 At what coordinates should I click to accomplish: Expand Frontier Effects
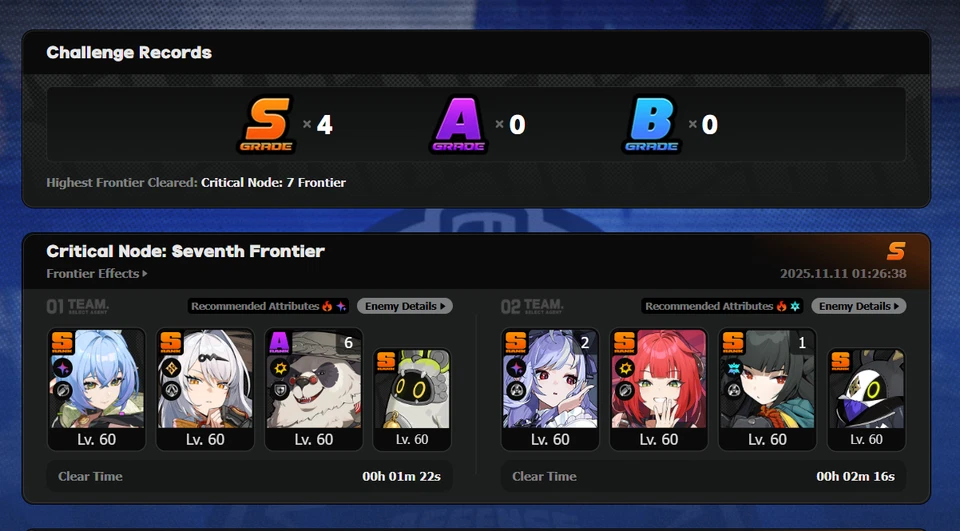(97, 274)
